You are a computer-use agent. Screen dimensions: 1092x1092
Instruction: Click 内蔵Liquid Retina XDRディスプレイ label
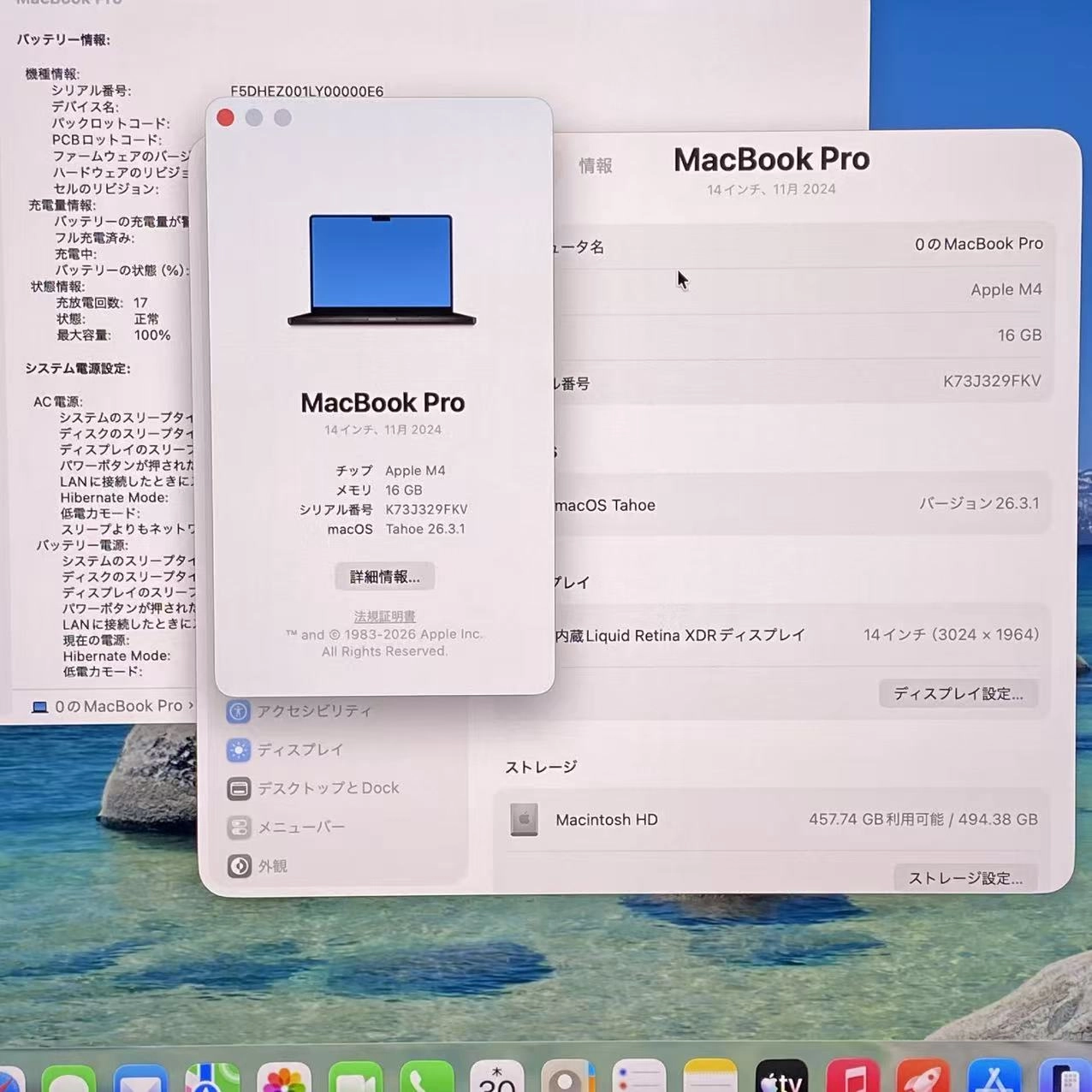(680, 636)
